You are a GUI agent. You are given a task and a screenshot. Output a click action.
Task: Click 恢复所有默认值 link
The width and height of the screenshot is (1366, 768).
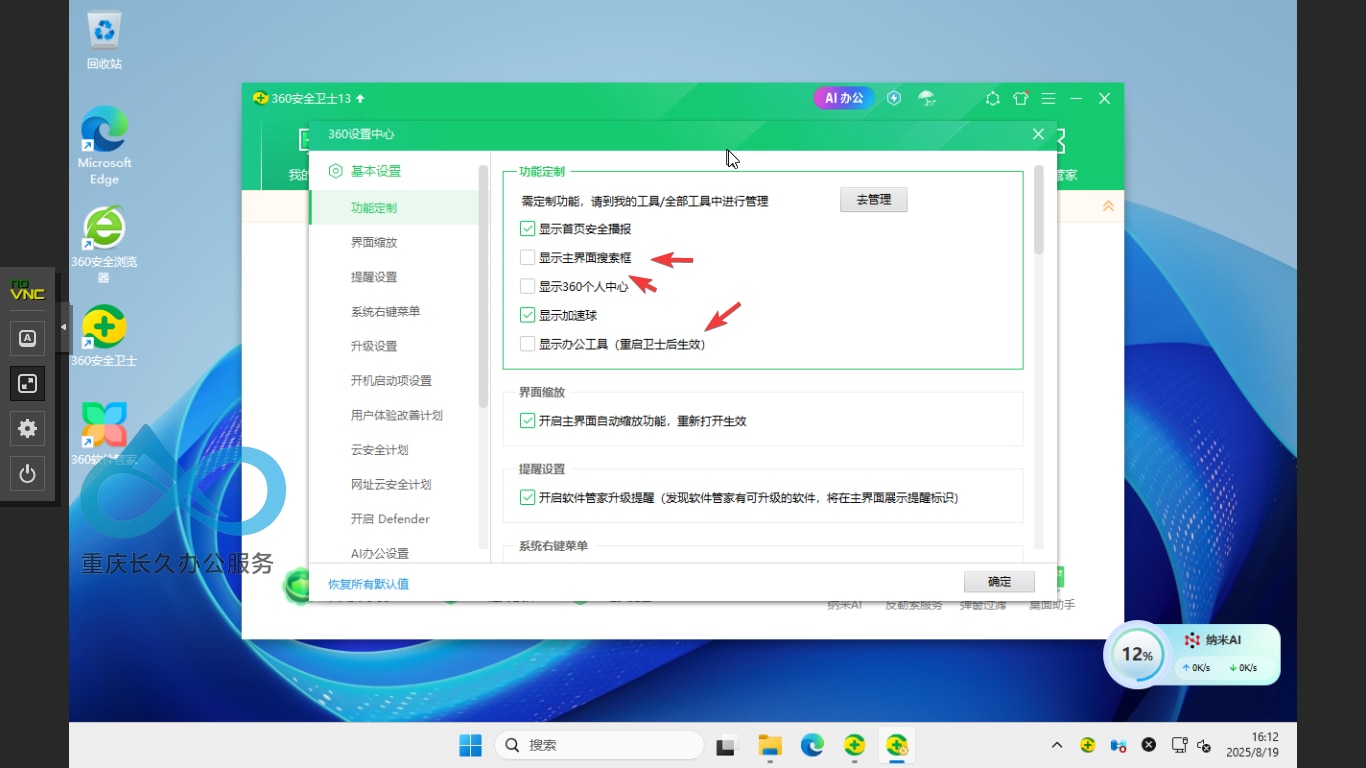tap(368, 584)
